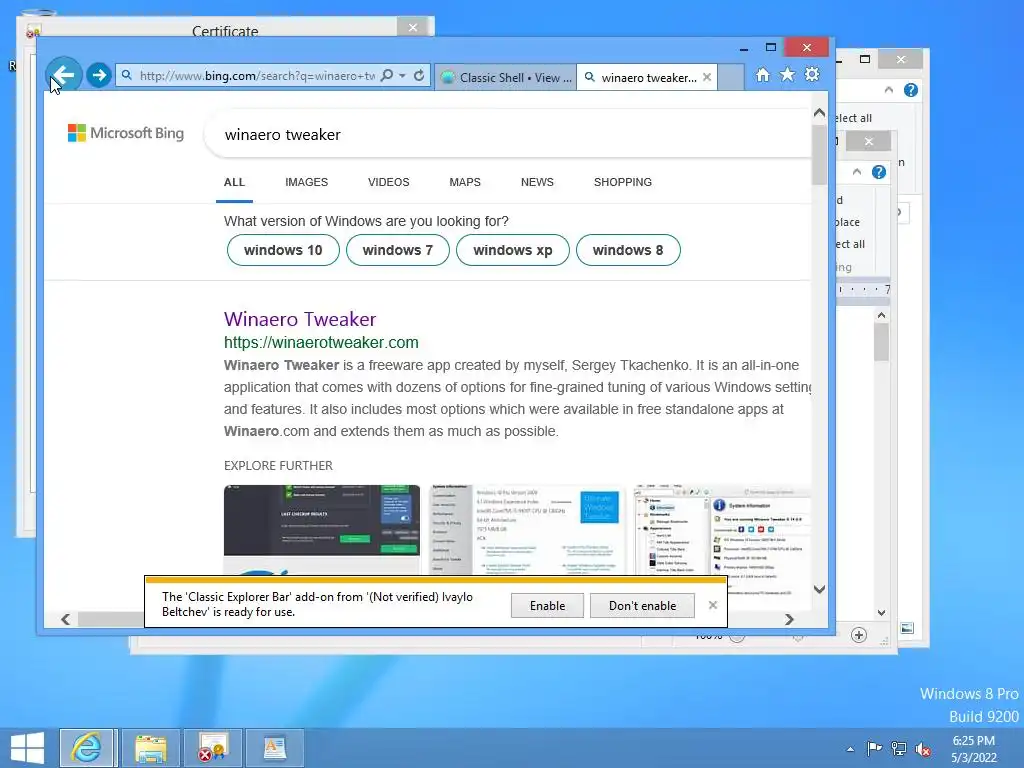Switch to the Classic Shell tab
Image resolution: width=1024 pixels, height=768 pixels.
tap(506, 77)
